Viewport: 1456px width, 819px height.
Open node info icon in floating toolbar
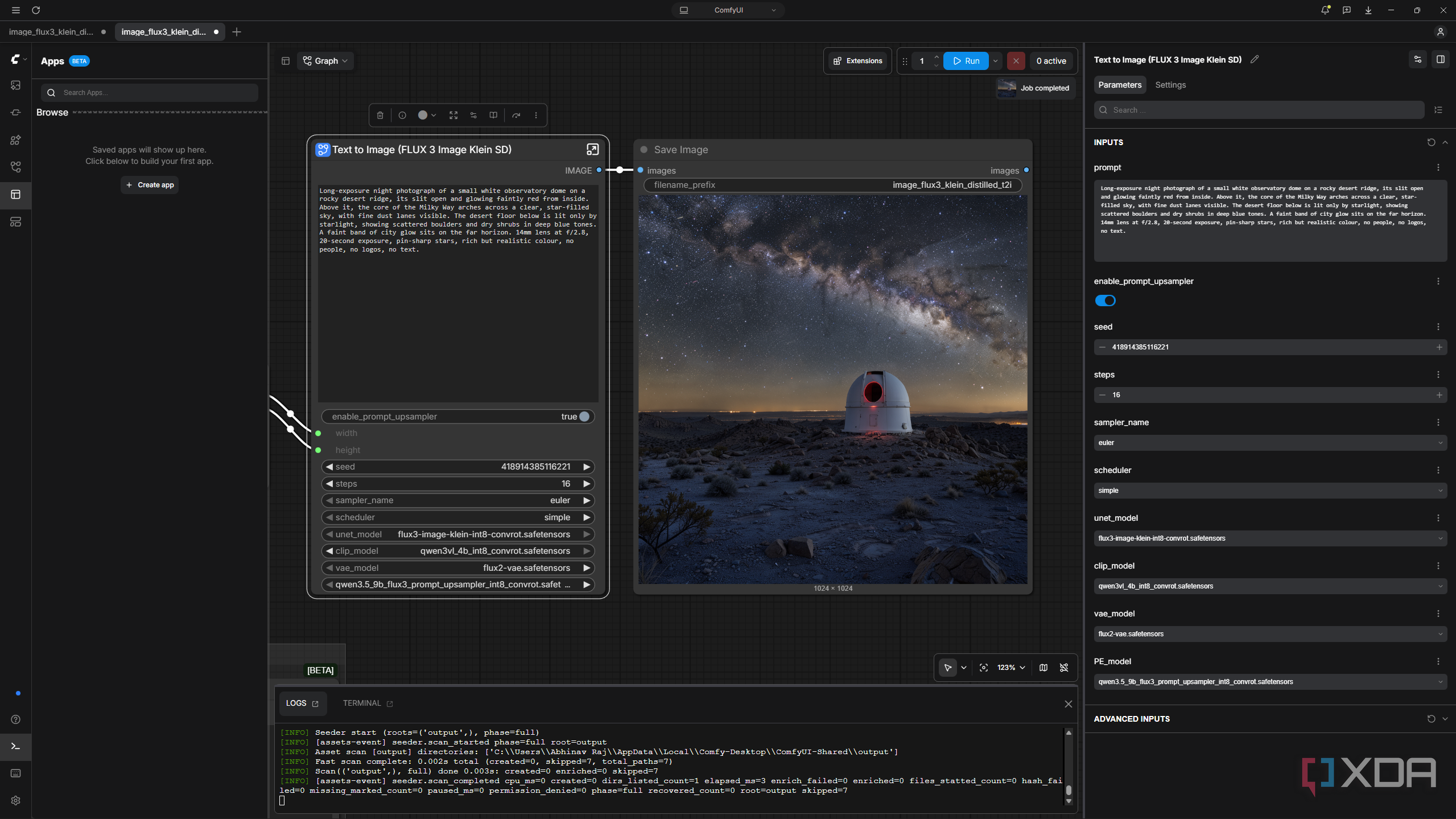pos(402,115)
